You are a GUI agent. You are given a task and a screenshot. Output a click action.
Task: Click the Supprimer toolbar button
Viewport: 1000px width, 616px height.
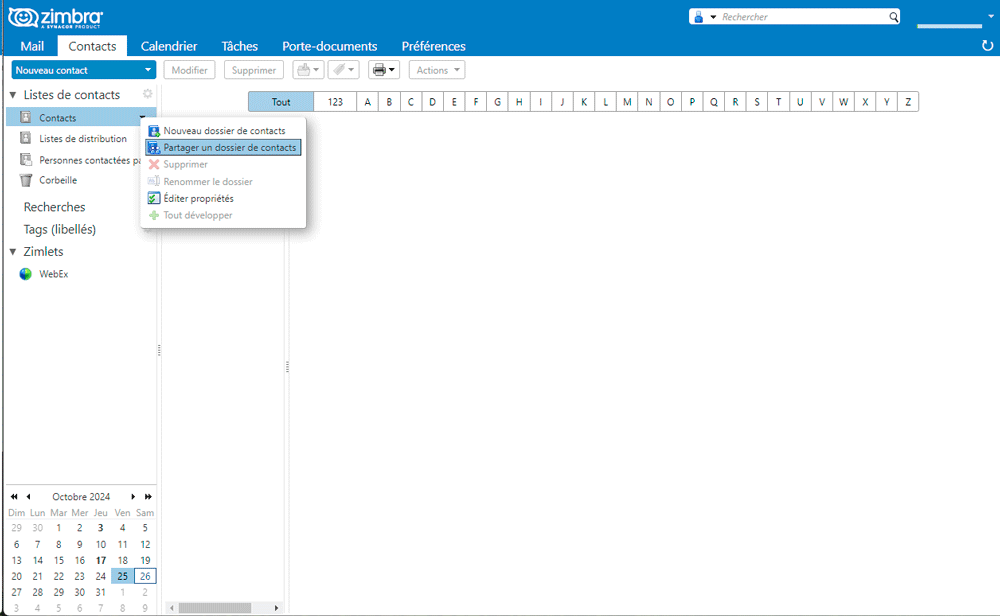(254, 70)
